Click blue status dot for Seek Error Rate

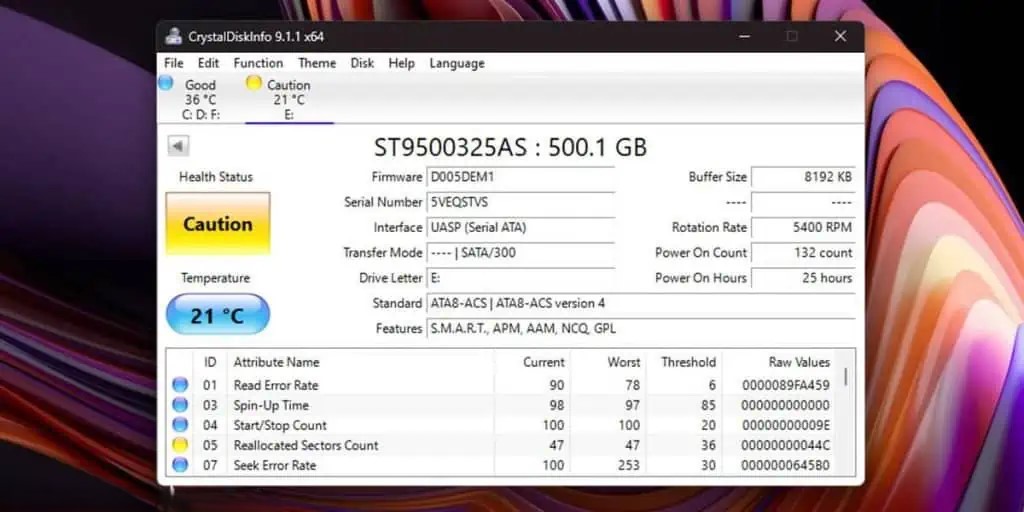[180, 465]
